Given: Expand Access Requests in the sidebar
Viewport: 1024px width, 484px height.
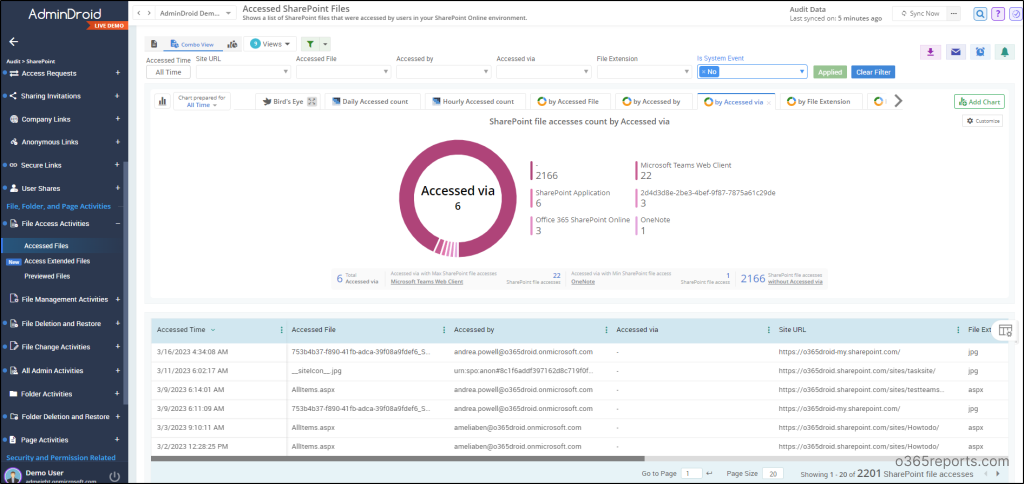Looking at the screenshot, I should pos(118,73).
